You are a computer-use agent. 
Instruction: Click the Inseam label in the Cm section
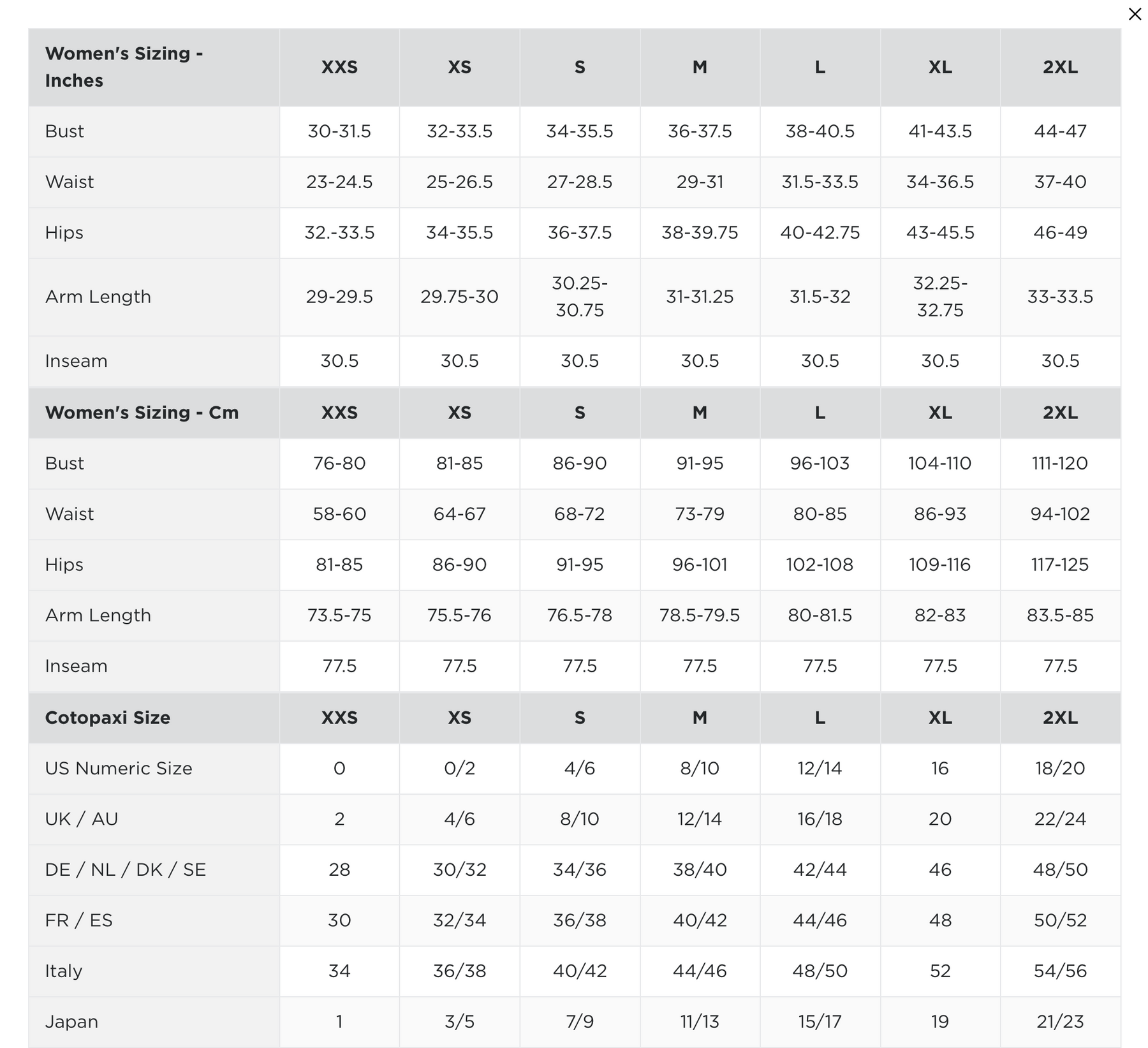pyautogui.click(x=77, y=666)
